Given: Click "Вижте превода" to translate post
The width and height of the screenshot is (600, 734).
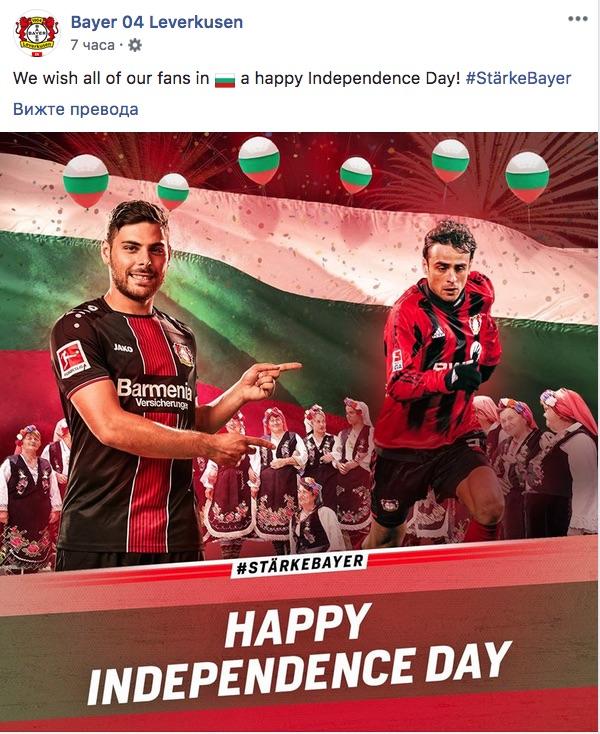Looking at the screenshot, I should coord(76,109).
